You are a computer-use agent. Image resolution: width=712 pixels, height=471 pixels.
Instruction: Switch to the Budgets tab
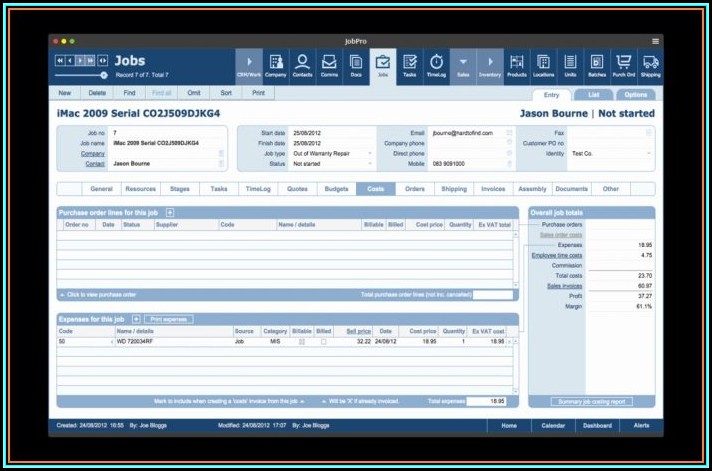point(337,188)
